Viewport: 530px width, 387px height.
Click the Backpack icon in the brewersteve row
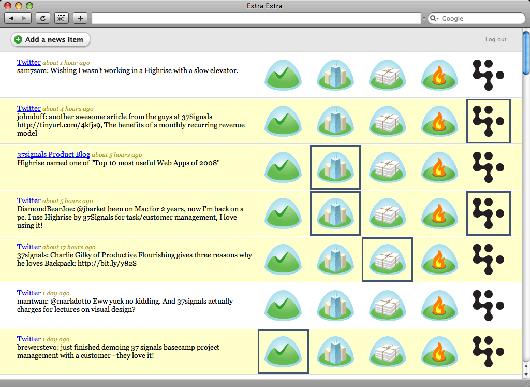[387, 352]
